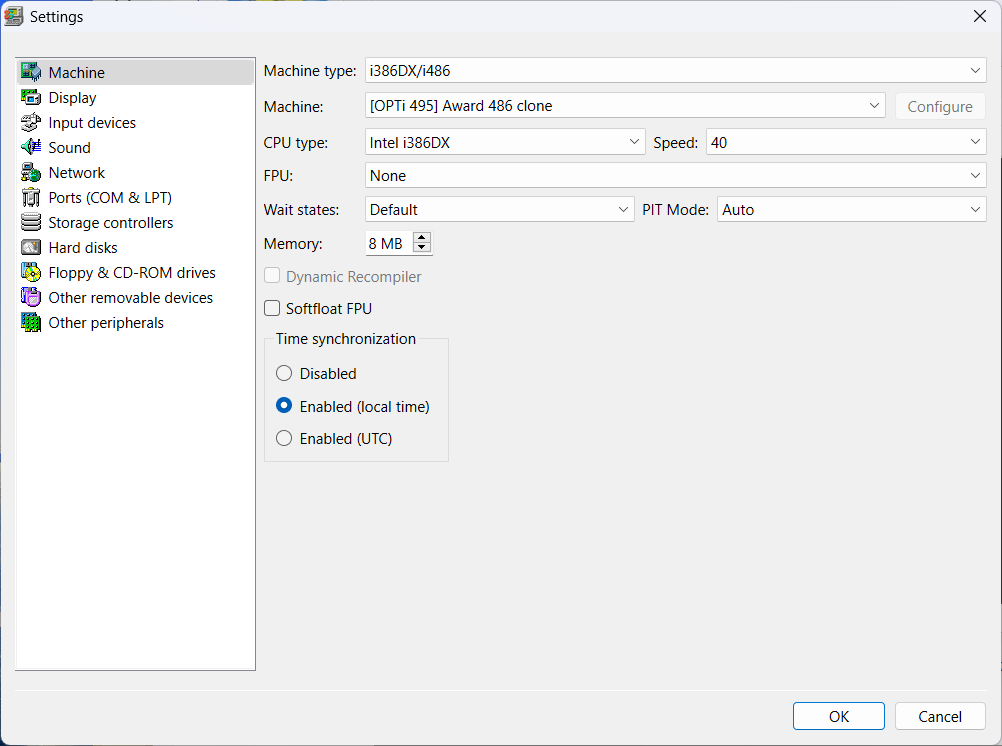Select Enabled (UTC) radio button
This screenshot has width=1002, height=746.
(x=284, y=439)
